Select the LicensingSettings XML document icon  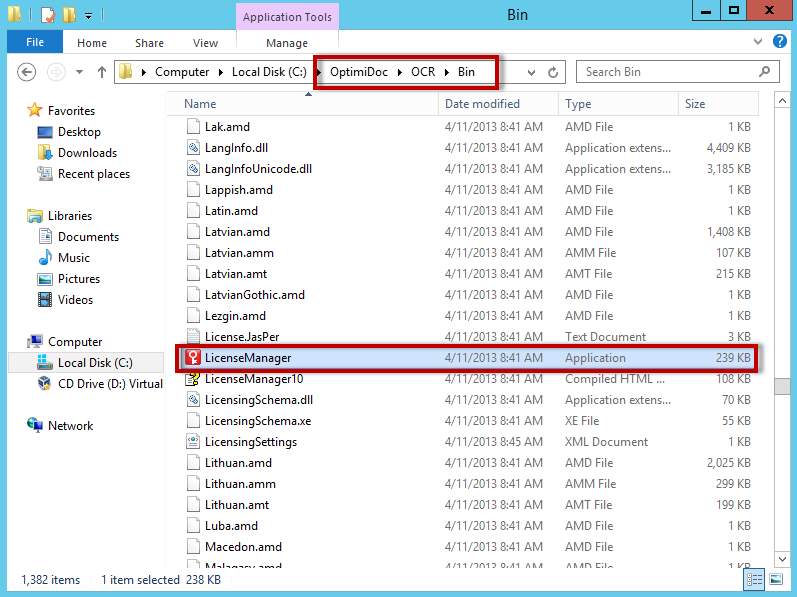tap(195, 442)
